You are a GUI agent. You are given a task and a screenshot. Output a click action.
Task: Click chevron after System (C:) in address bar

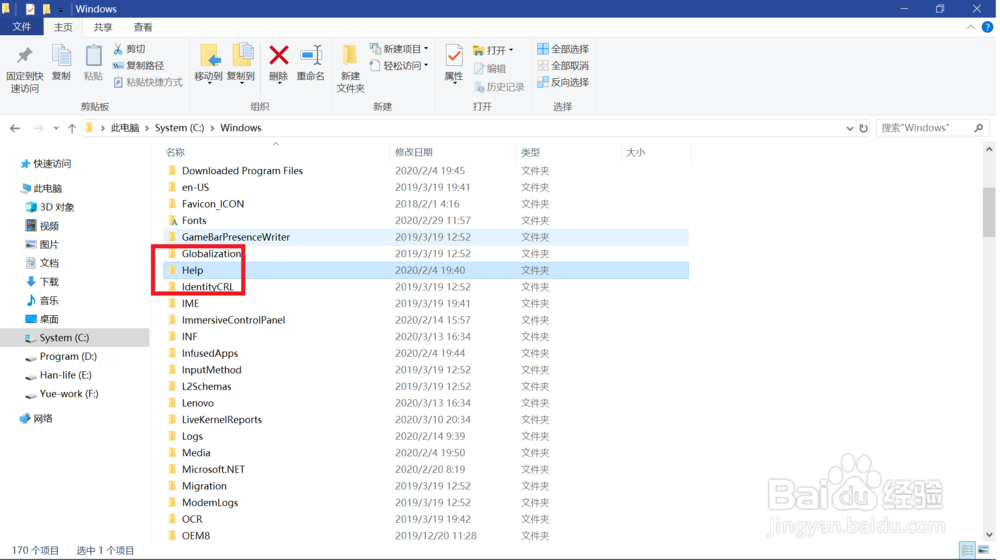(x=212, y=128)
